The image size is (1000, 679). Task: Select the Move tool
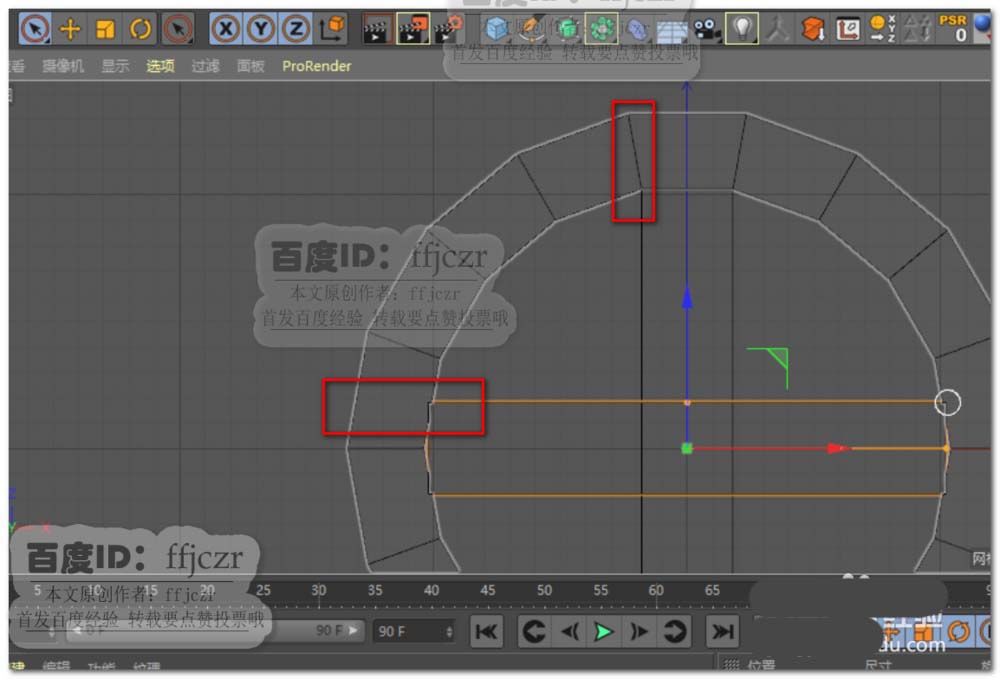pyautogui.click(x=70, y=29)
